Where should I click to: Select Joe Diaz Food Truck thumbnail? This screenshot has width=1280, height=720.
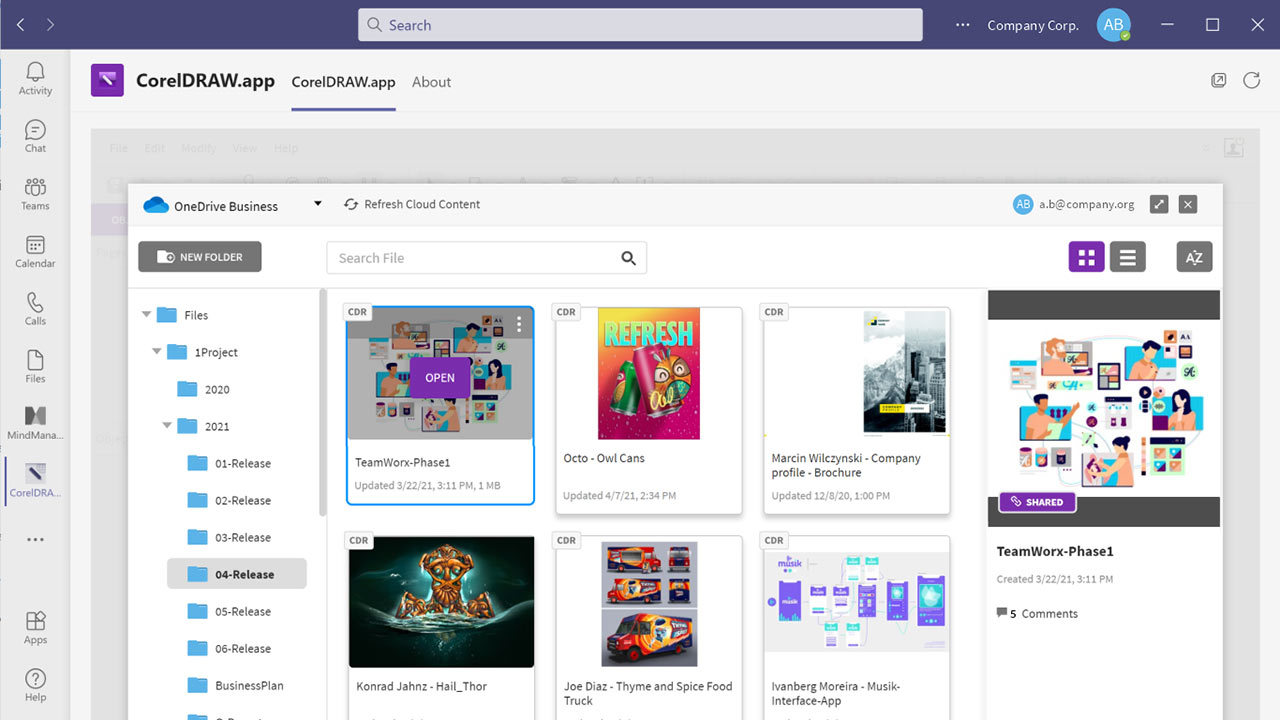pyautogui.click(x=649, y=602)
